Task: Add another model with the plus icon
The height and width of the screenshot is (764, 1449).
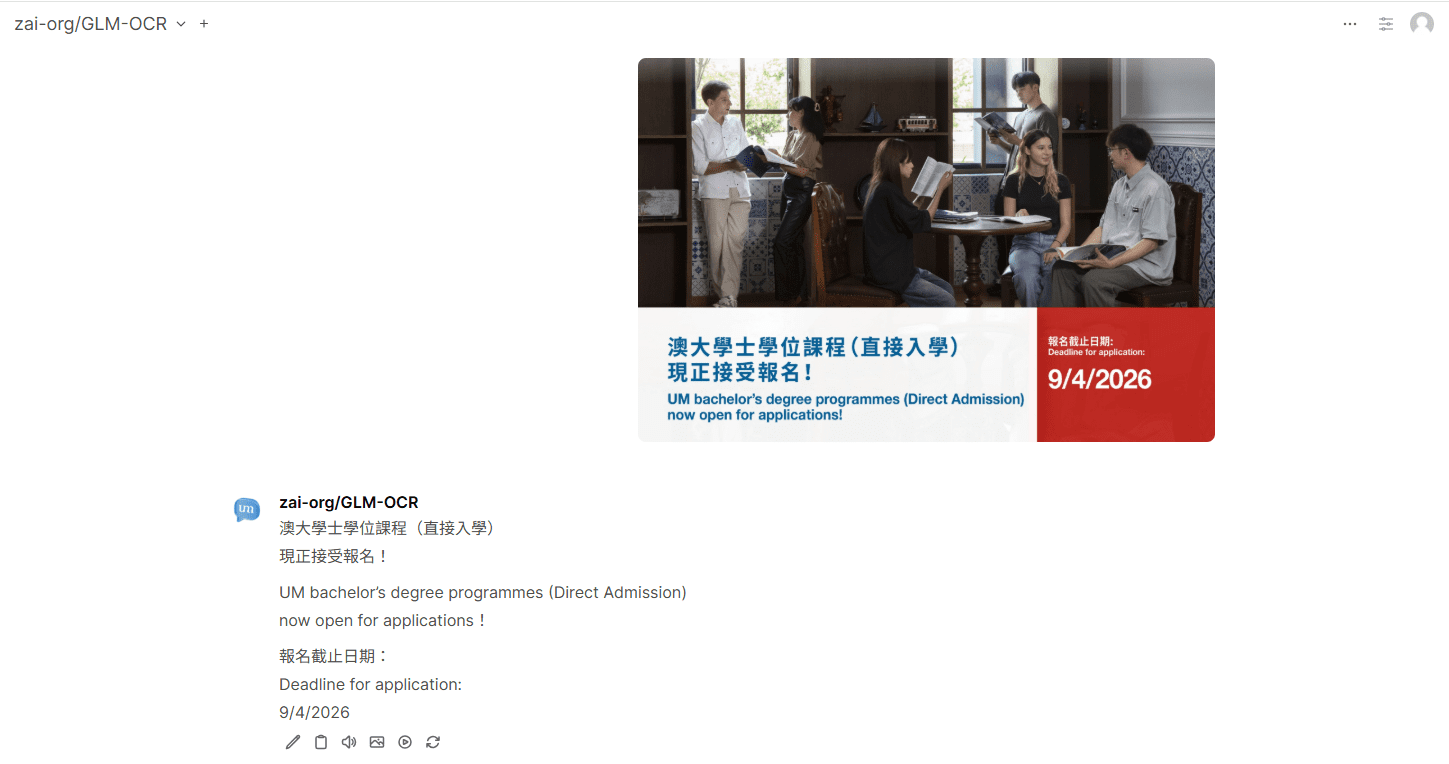Action: (x=204, y=24)
